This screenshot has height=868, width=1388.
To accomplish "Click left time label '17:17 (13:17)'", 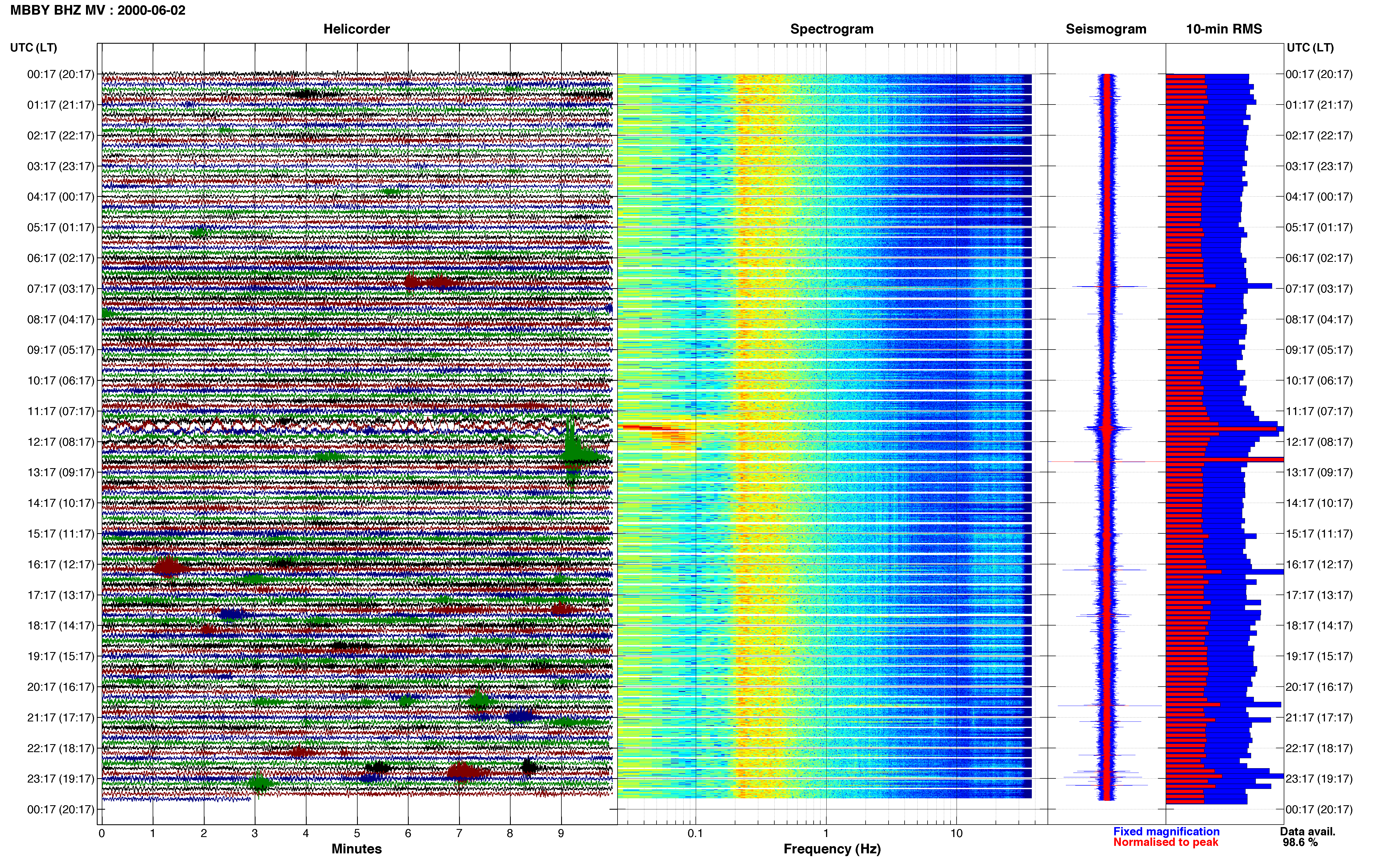I will click(61, 595).
